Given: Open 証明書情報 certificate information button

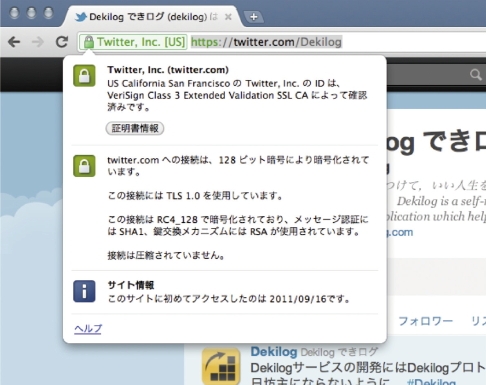Looking at the screenshot, I should tap(135, 128).
